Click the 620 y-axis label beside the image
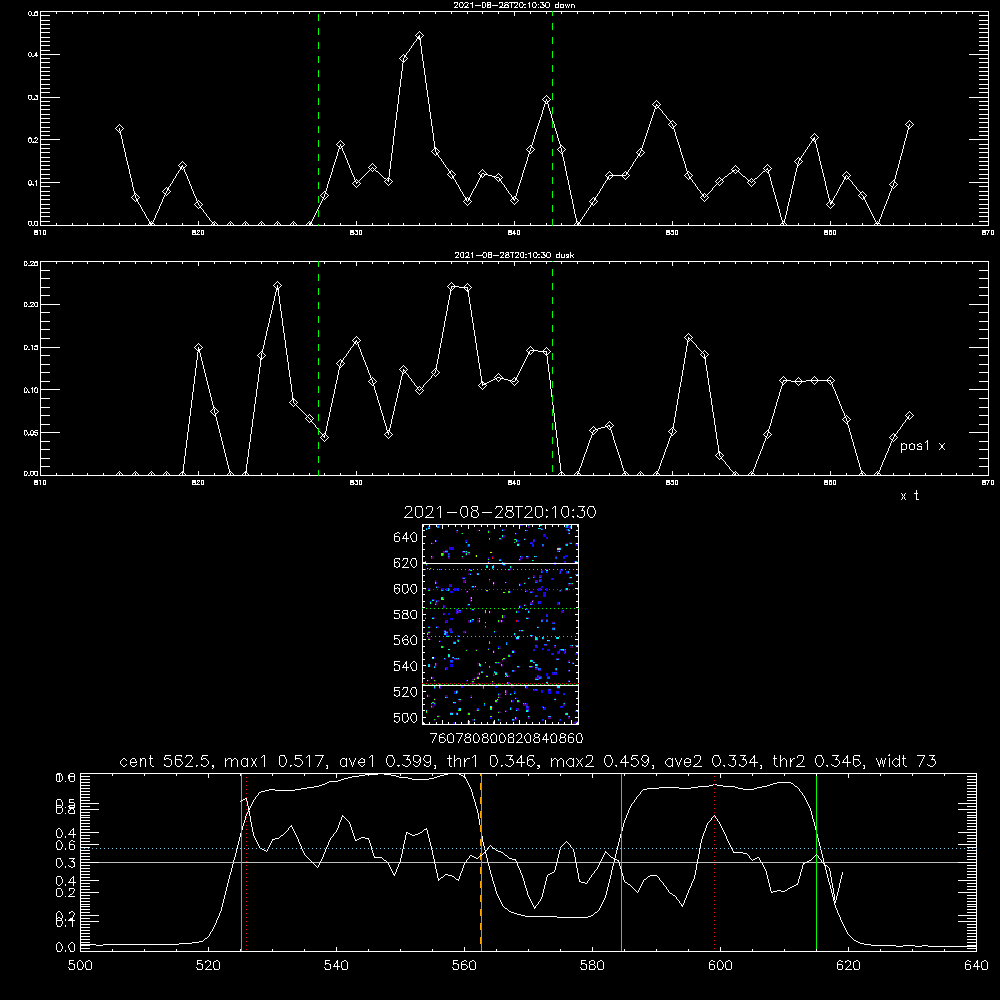Viewport: 1000px width, 1000px height. pyautogui.click(x=406, y=563)
